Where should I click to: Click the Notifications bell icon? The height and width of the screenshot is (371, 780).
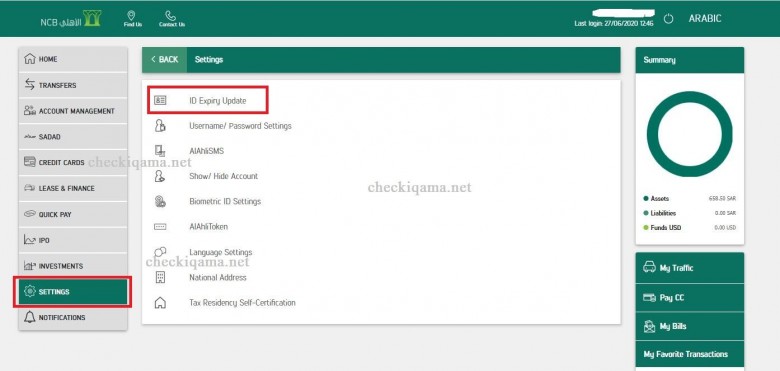[30, 317]
